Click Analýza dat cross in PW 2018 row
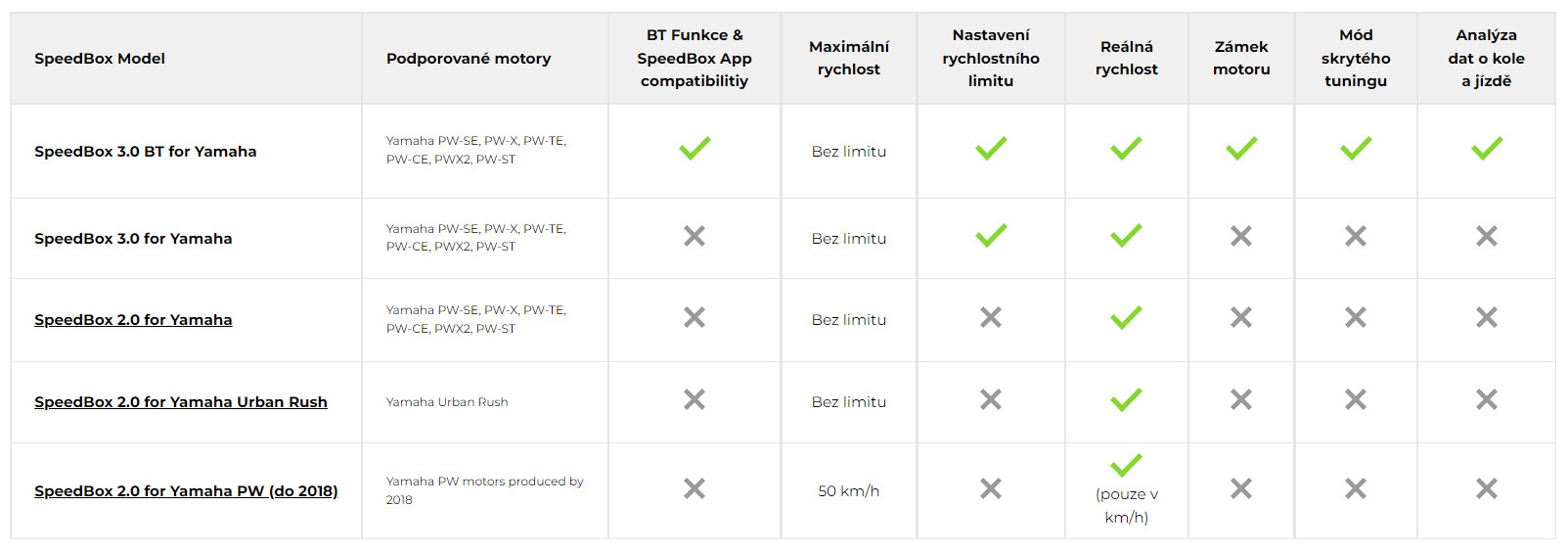This screenshot has height=552, width=1568. (x=1486, y=488)
